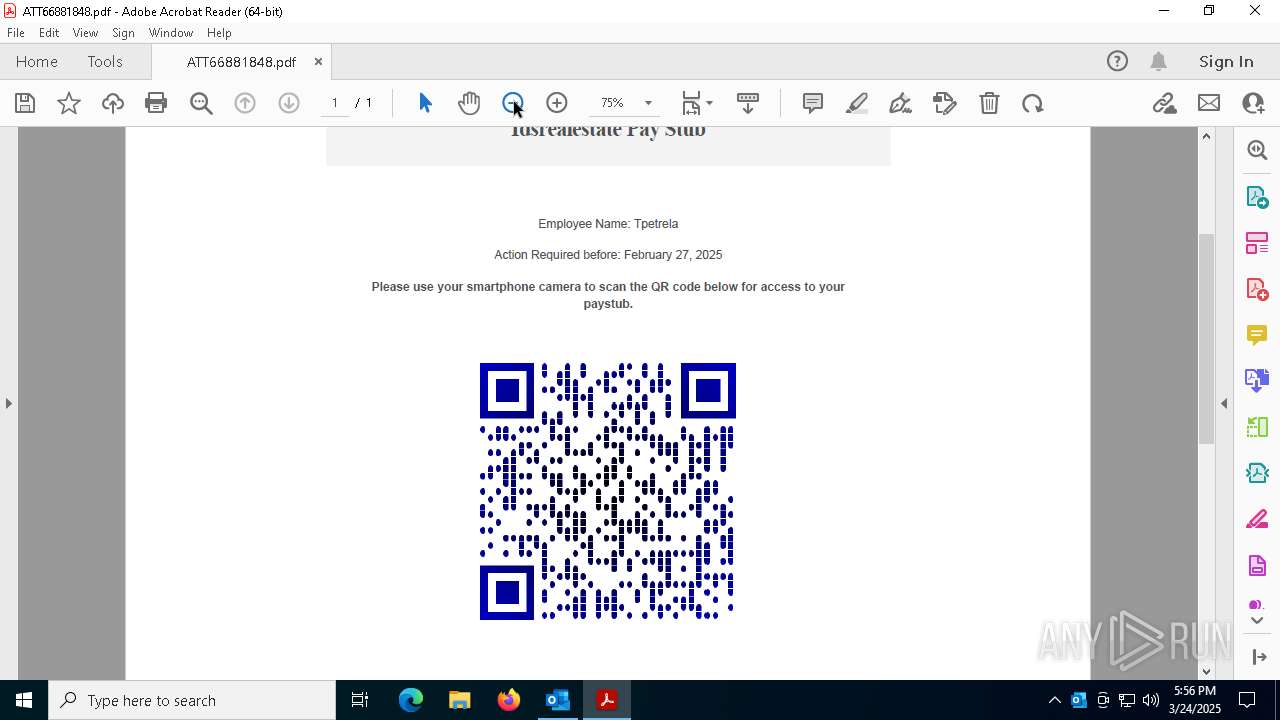Open Organize Pages tool in right pane
This screenshot has width=1280, height=720.
point(1257,242)
